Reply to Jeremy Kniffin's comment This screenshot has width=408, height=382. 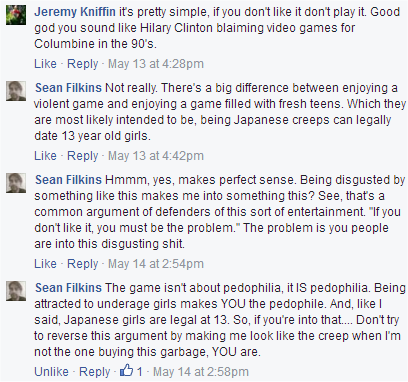(x=83, y=63)
